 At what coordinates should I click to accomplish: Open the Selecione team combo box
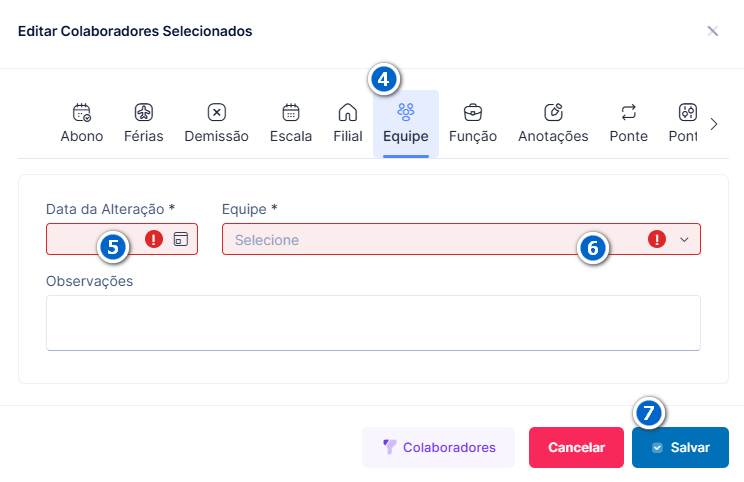coord(461,239)
